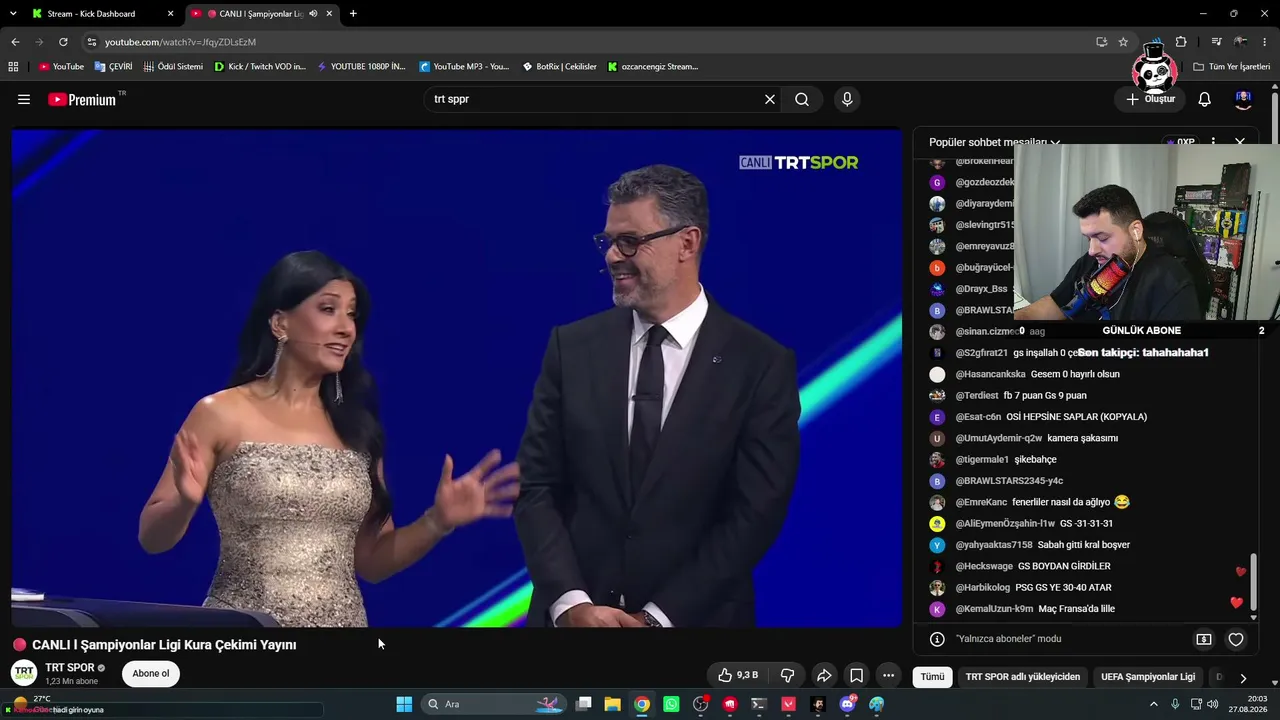Click the @Hasancankska chat username

click(x=990, y=374)
